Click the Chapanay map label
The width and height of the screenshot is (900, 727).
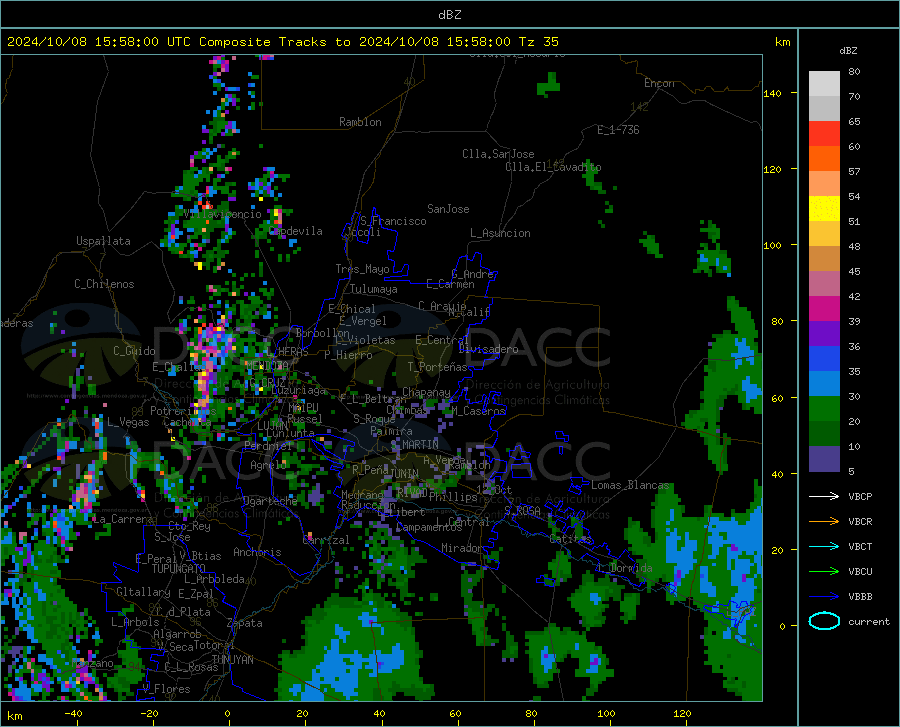click(x=426, y=392)
